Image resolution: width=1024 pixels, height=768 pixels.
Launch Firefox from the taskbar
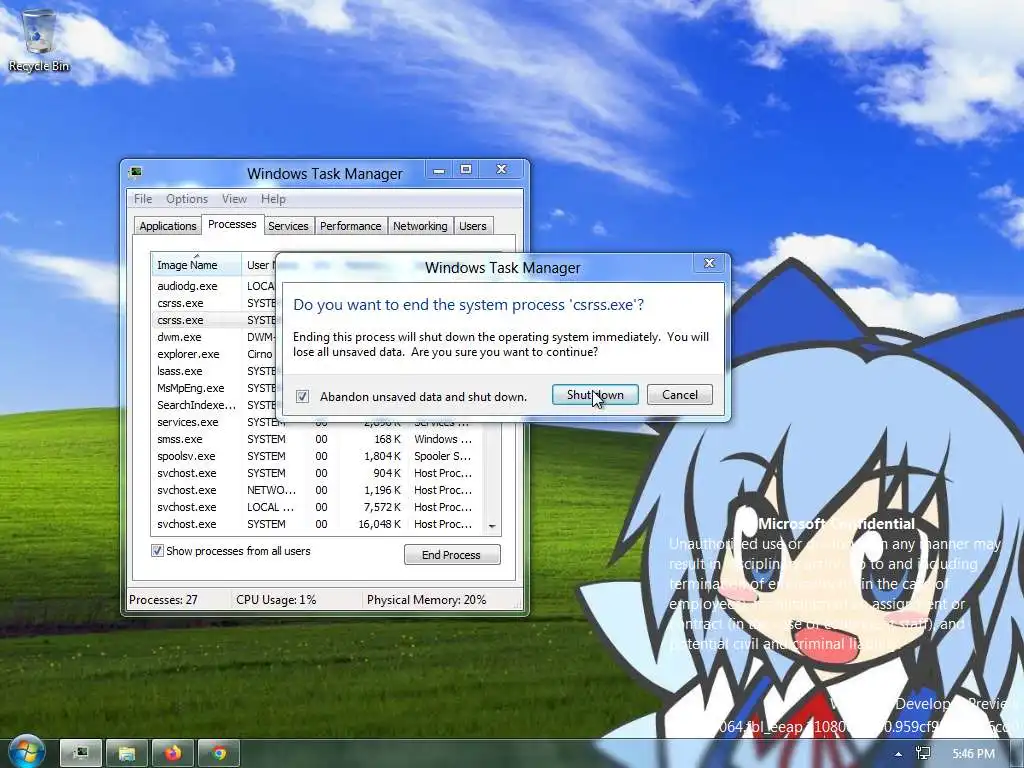coord(173,754)
